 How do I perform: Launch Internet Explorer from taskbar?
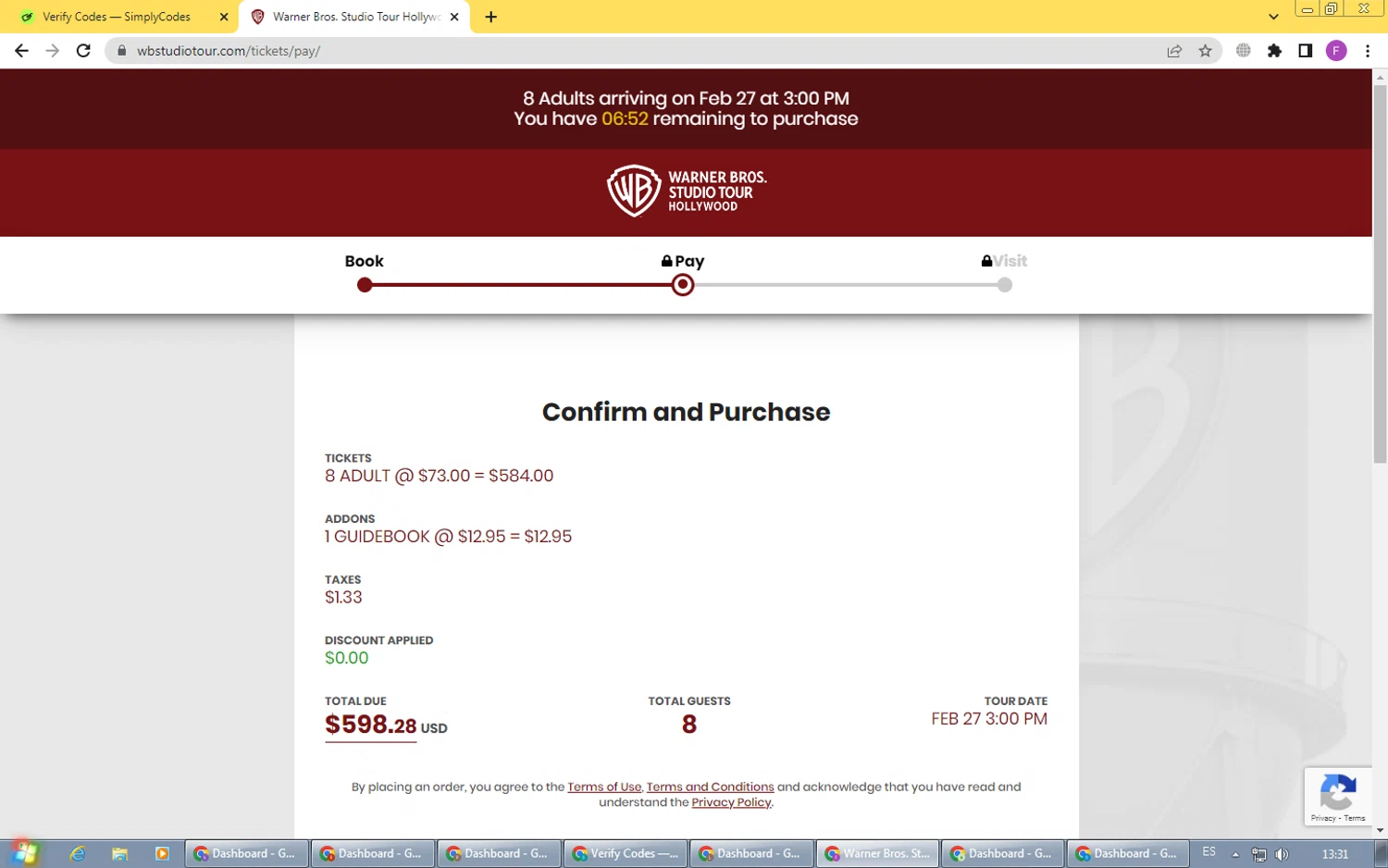point(78,854)
